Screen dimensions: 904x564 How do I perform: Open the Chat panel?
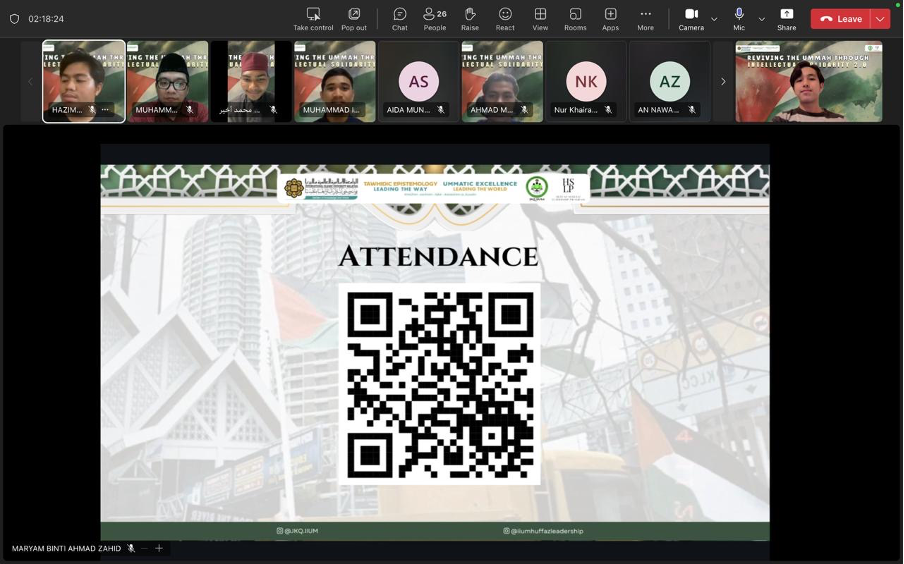pyautogui.click(x=399, y=18)
